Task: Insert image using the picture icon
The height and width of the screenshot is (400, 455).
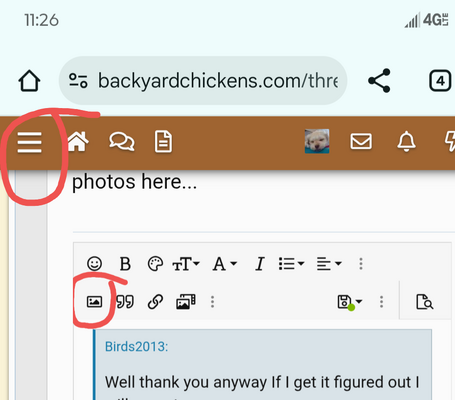Action: (x=94, y=302)
